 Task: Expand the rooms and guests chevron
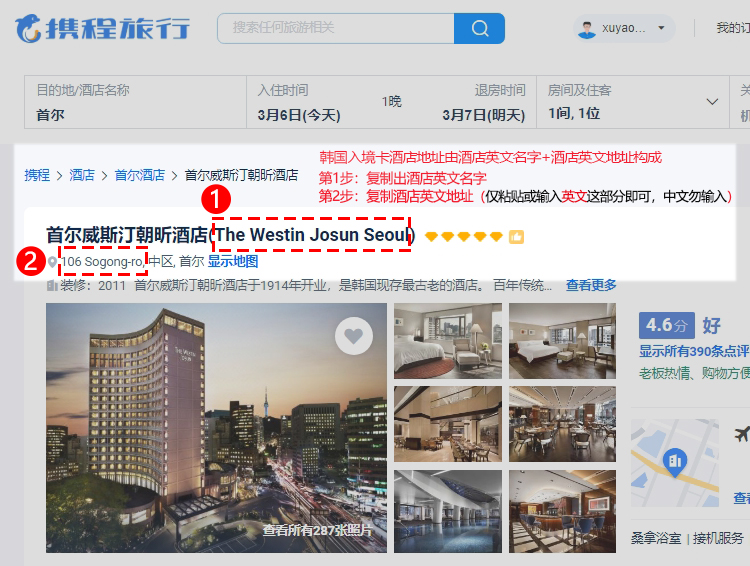coord(712,101)
